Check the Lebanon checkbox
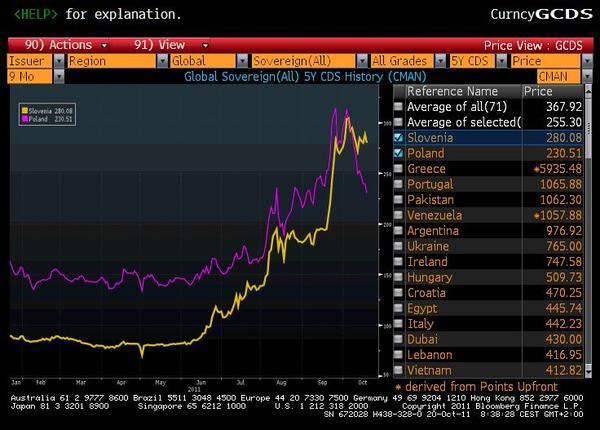Viewport: 600px width, 430px height. coord(398,355)
